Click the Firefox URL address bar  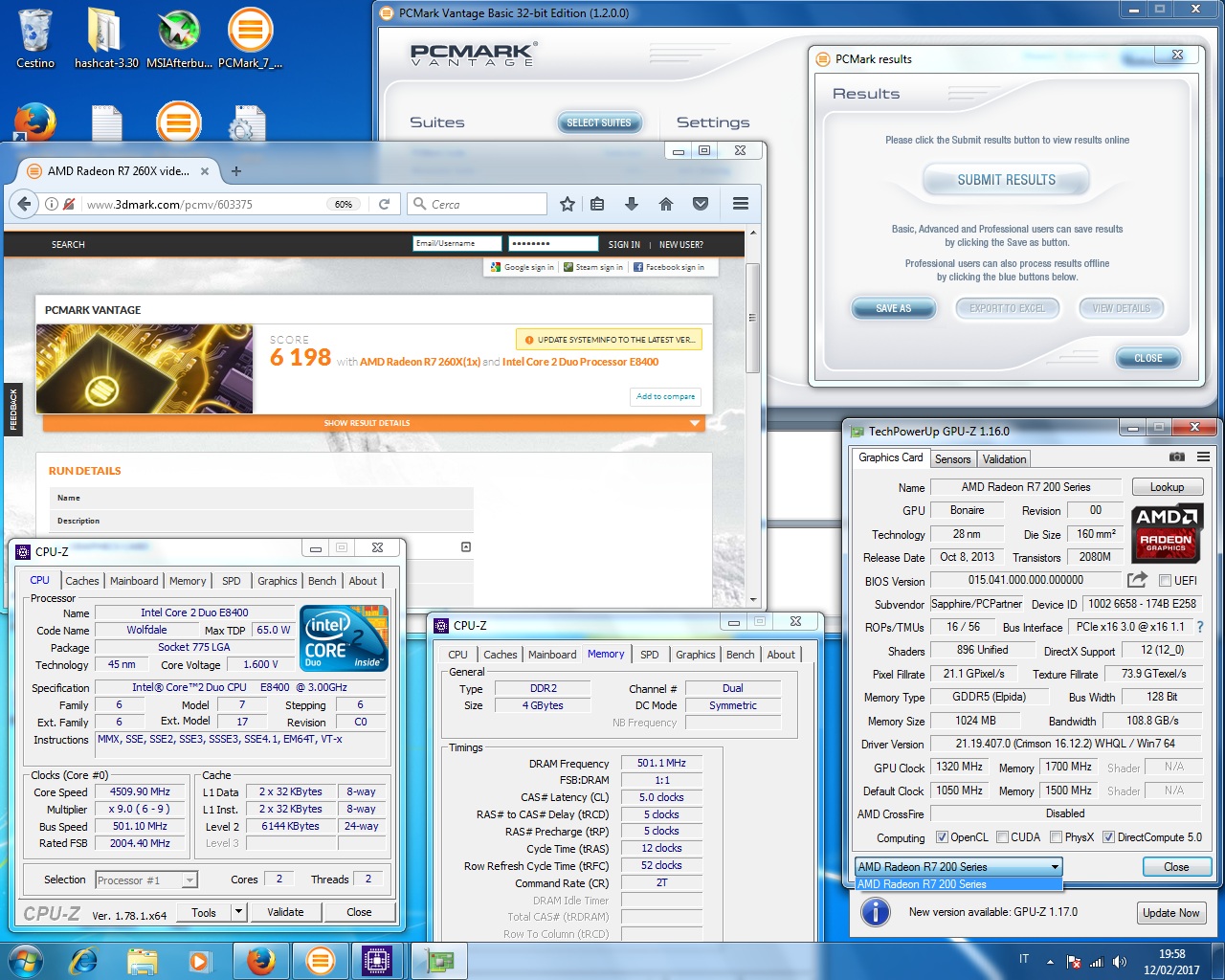point(204,204)
